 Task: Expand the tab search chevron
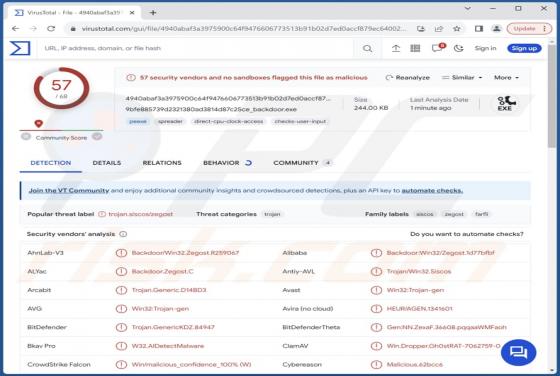pos(468,8)
